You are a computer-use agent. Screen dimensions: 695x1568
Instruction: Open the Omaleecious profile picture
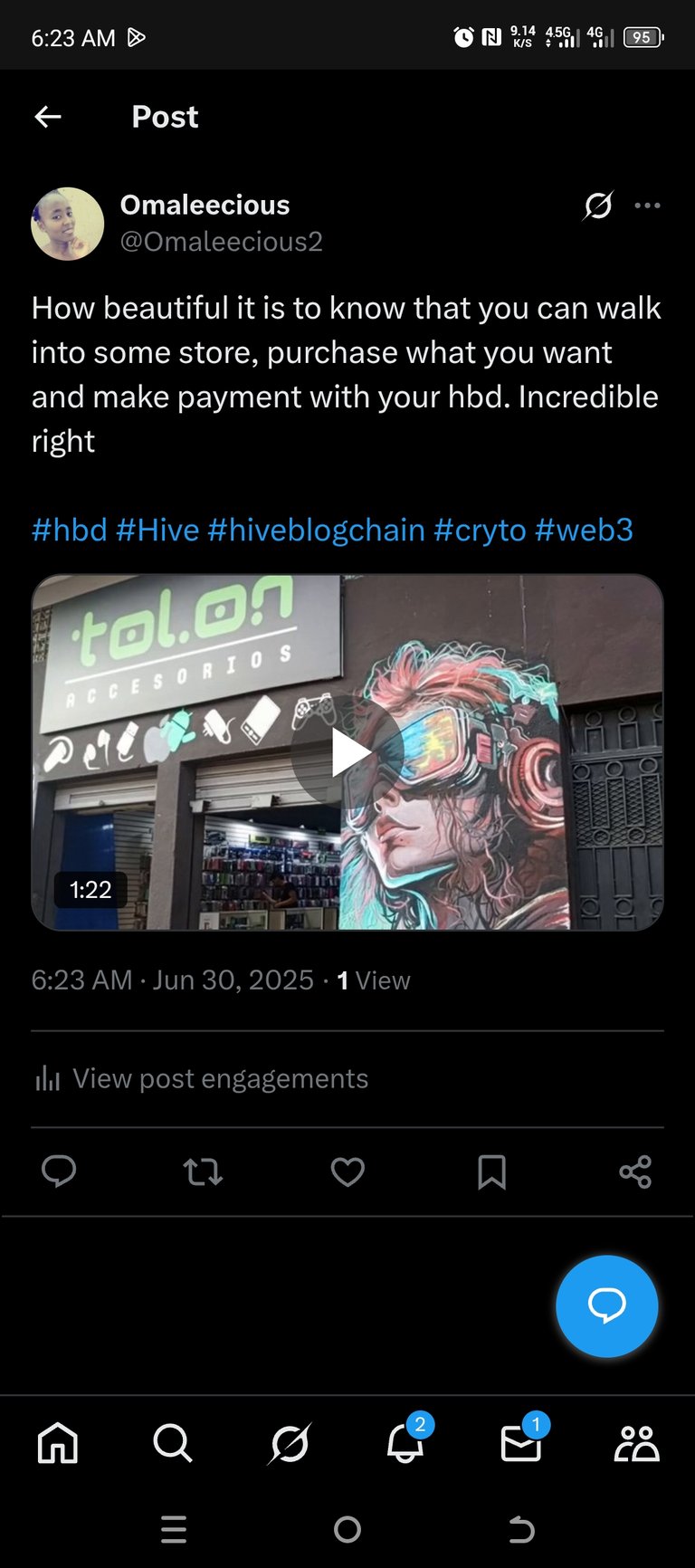point(67,224)
